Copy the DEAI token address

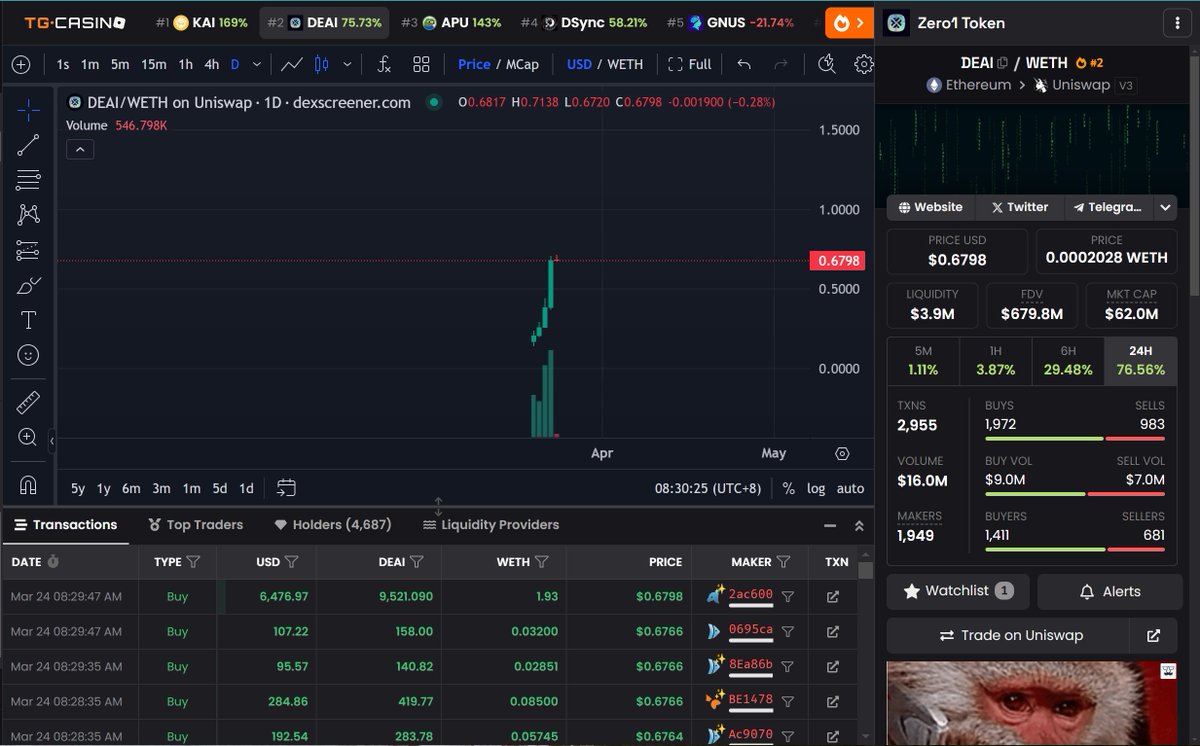click(x=1003, y=63)
